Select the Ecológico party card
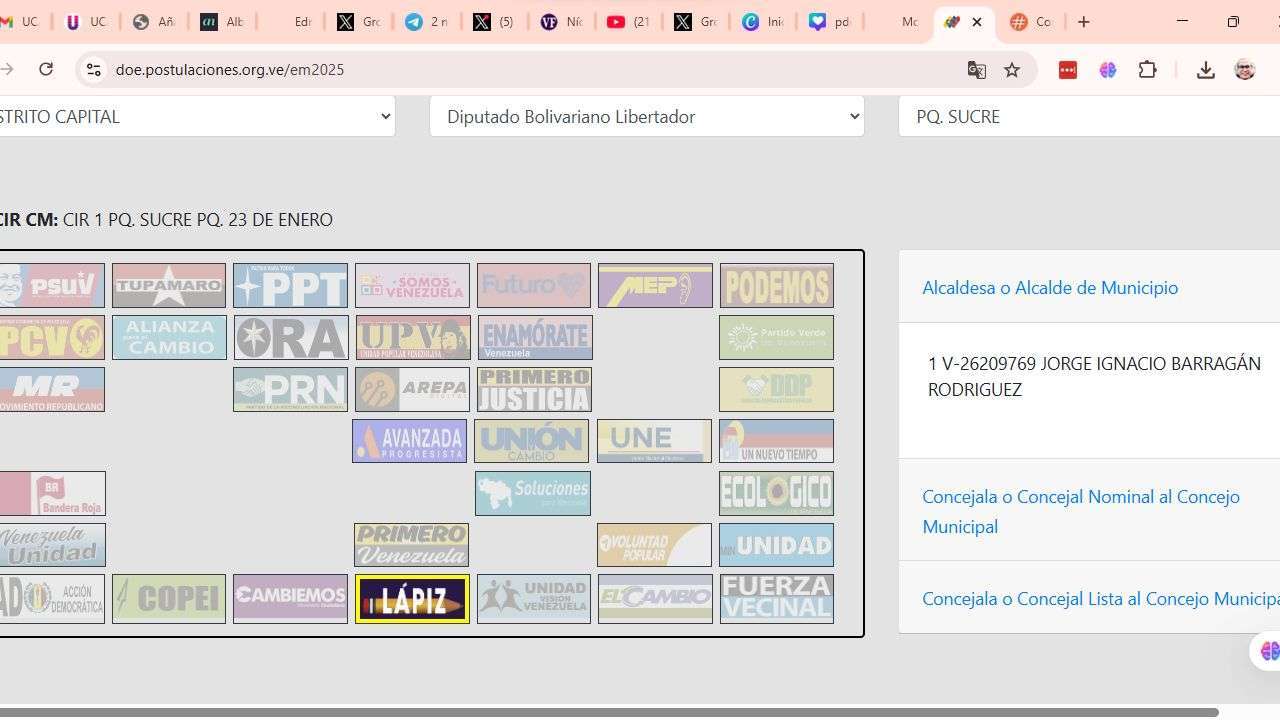Image resolution: width=1280 pixels, height=720 pixels. click(776, 493)
